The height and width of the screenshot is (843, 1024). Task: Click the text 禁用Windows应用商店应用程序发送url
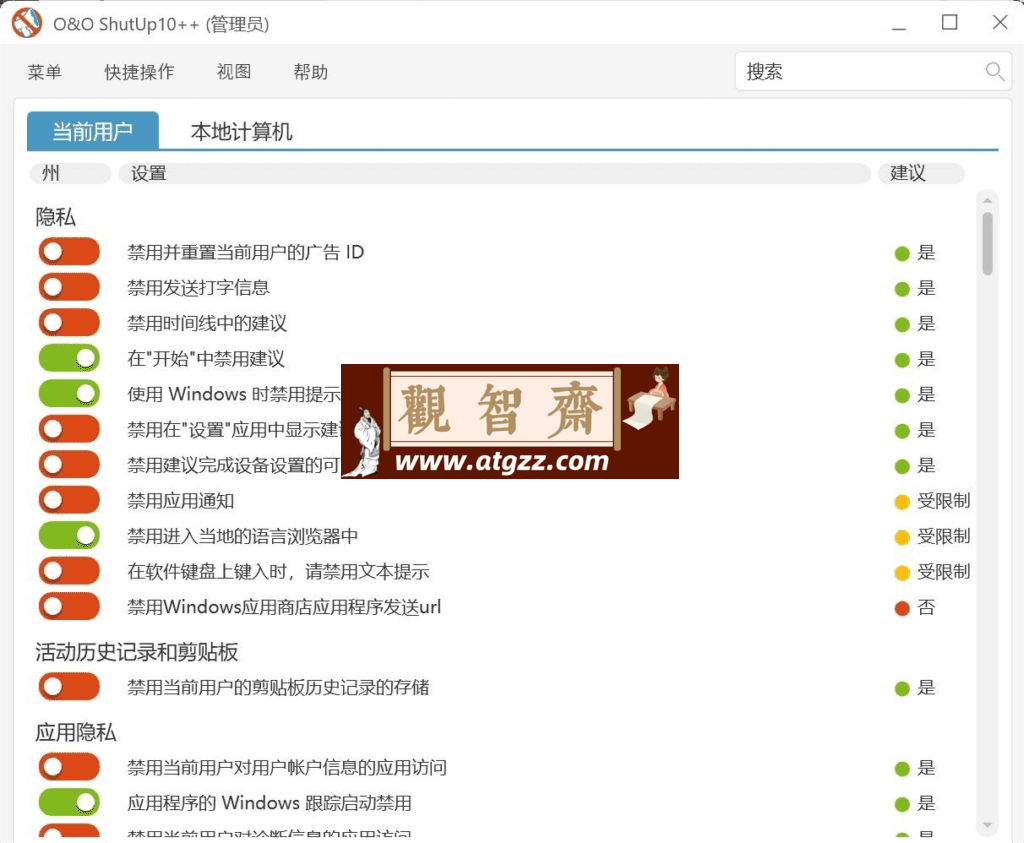(x=284, y=607)
